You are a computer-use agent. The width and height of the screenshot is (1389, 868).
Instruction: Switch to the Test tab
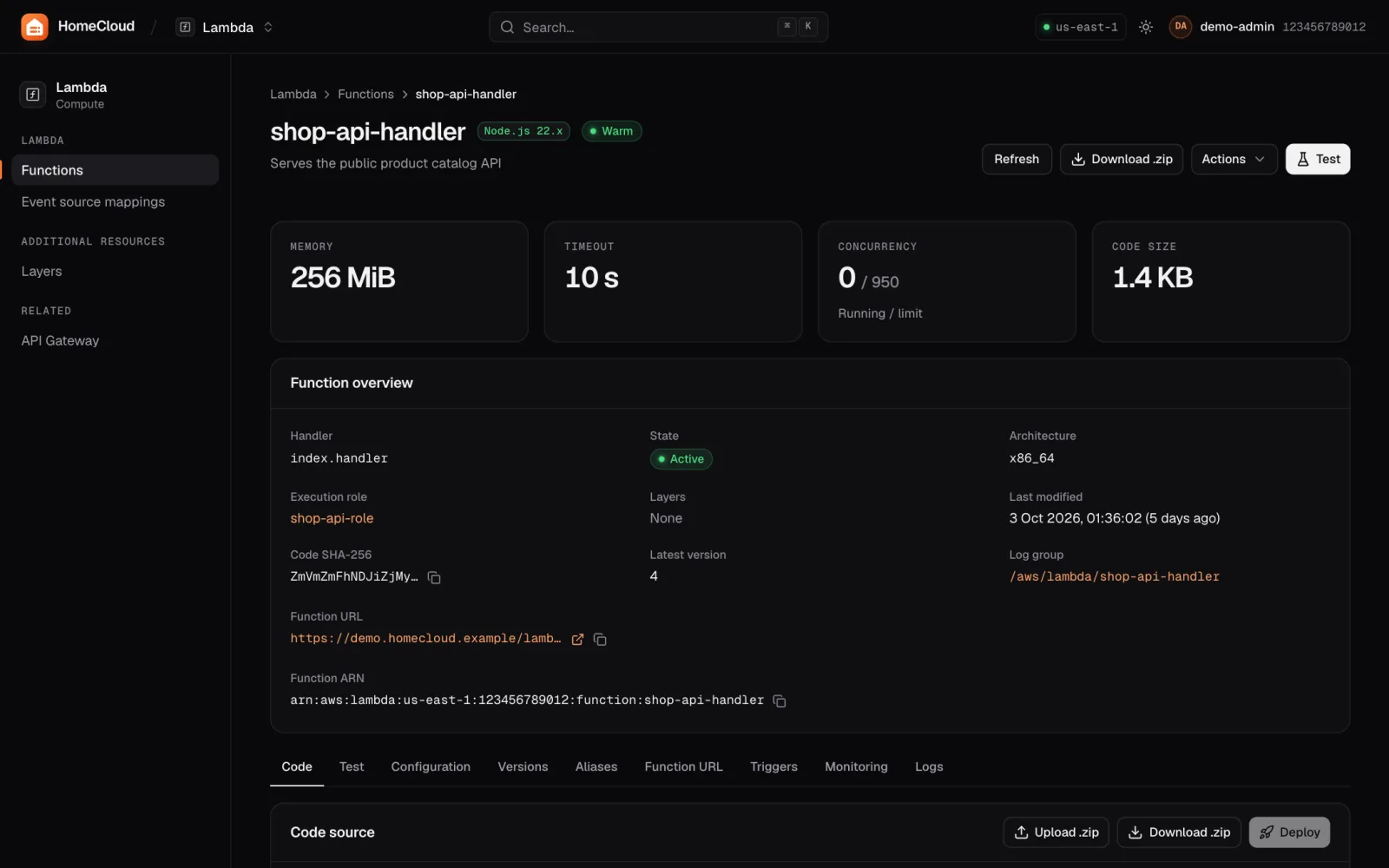[352, 766]
